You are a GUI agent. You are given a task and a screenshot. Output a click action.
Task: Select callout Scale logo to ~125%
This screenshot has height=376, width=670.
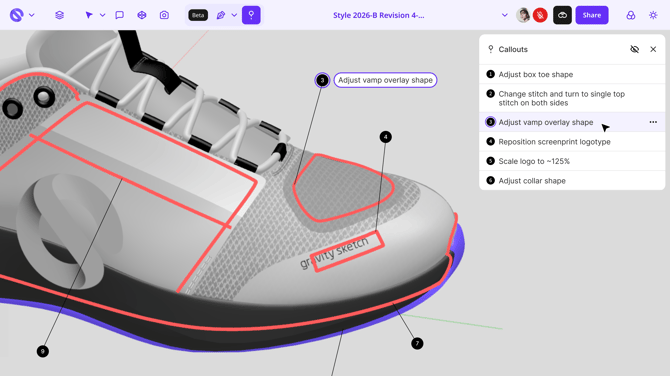[x=572, y=161]
